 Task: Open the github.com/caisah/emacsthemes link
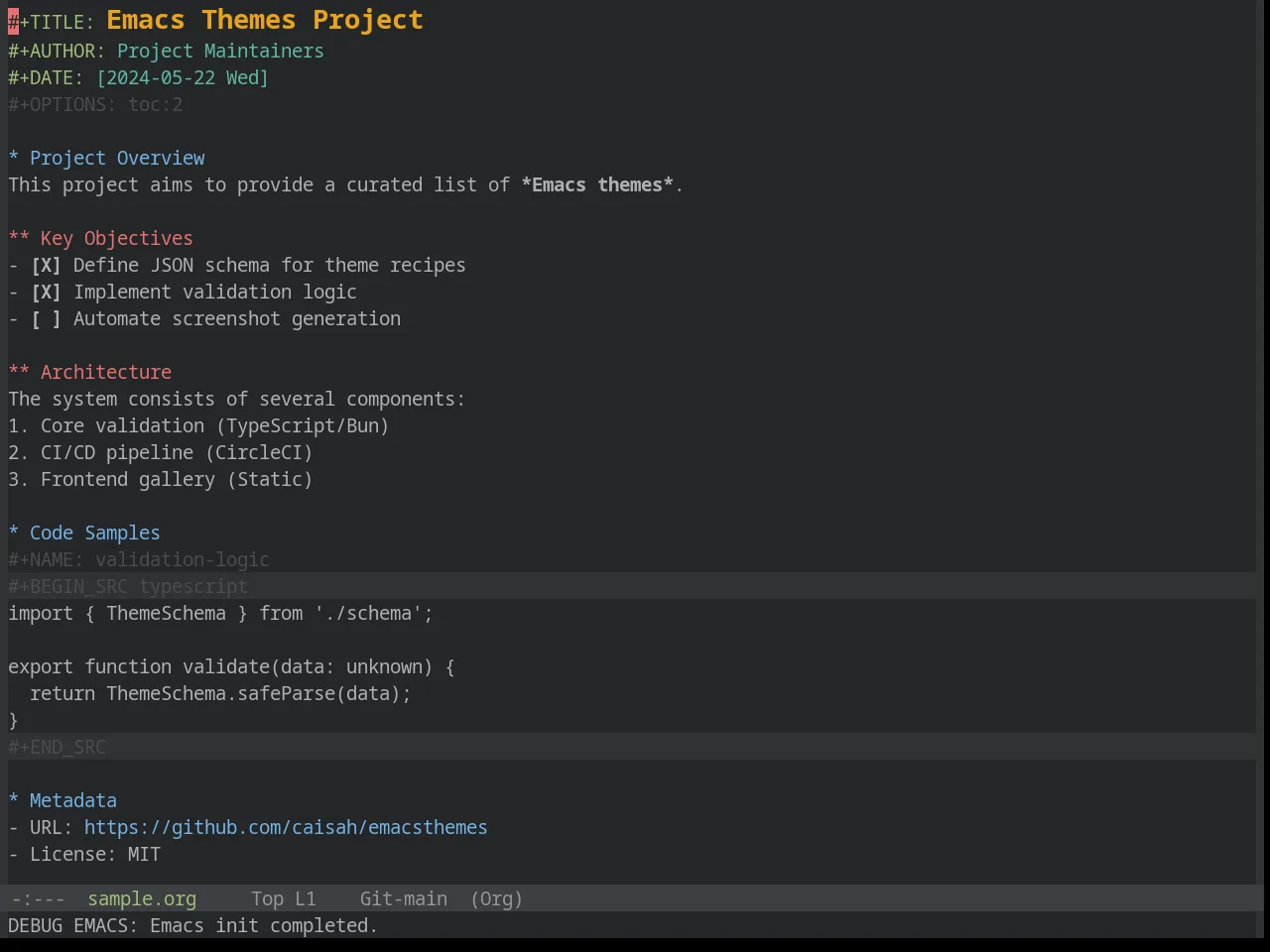(x=286, y=827)
